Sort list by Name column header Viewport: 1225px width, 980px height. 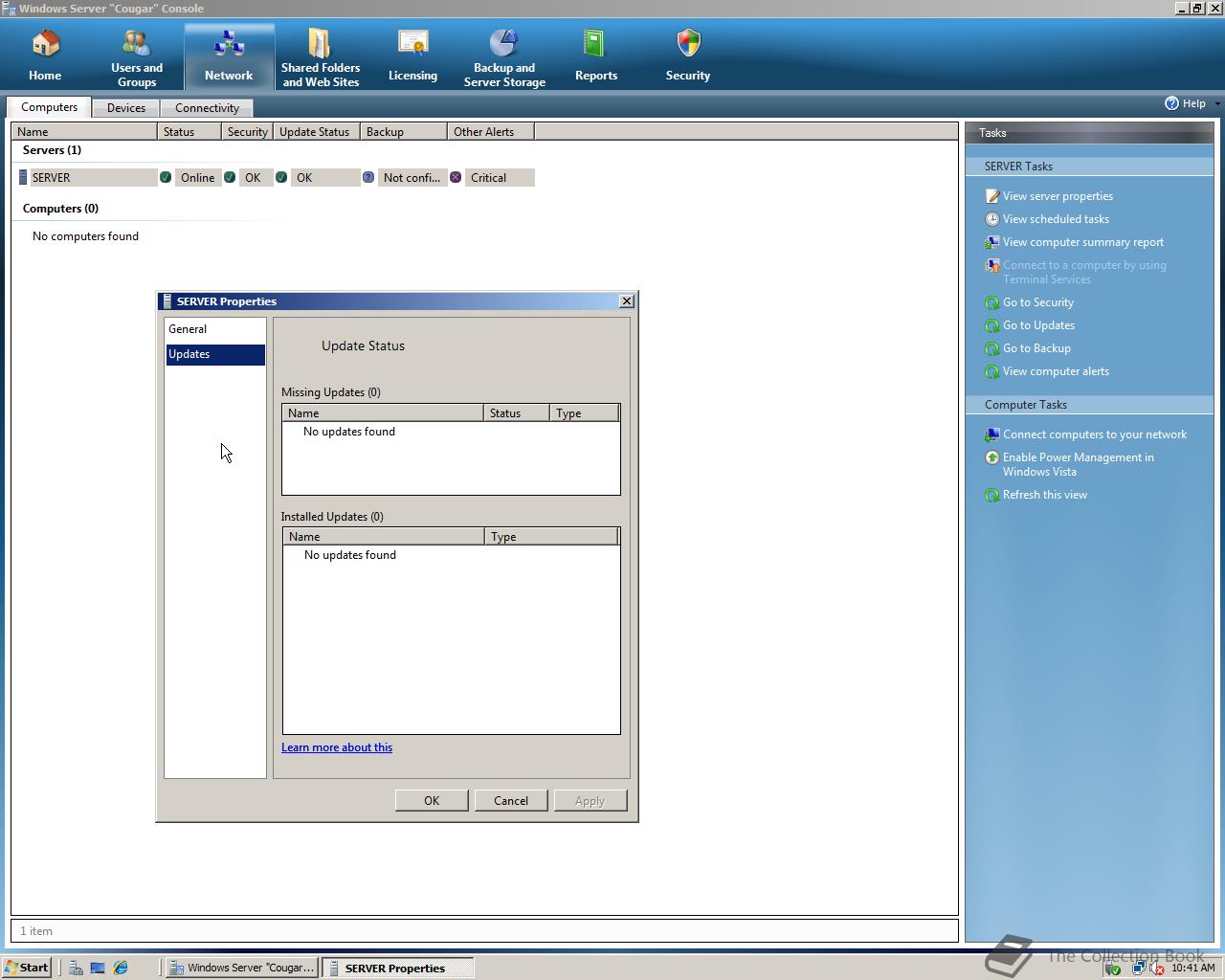[84, 132]
